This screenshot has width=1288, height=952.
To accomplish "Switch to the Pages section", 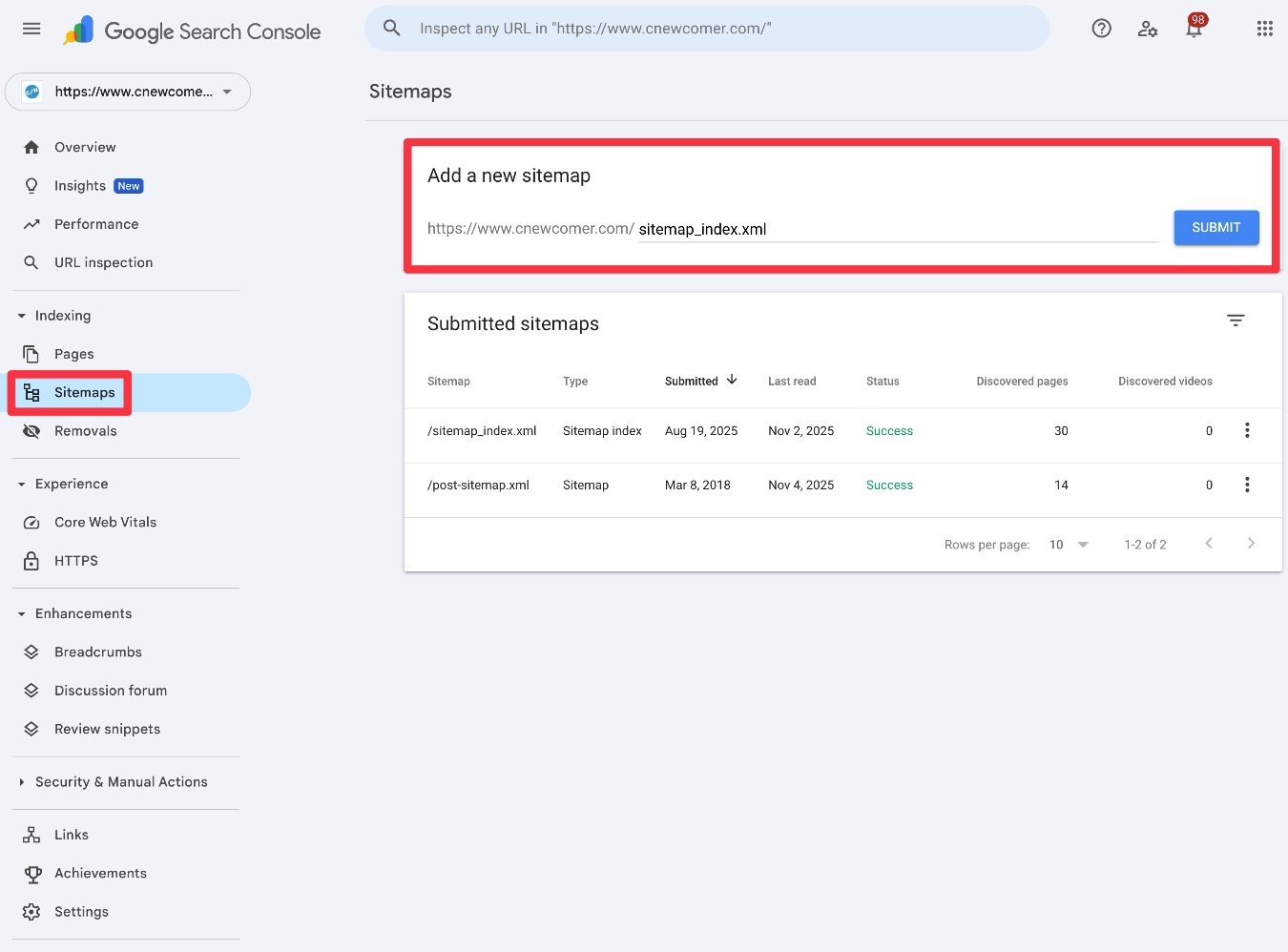I will 73,354.
